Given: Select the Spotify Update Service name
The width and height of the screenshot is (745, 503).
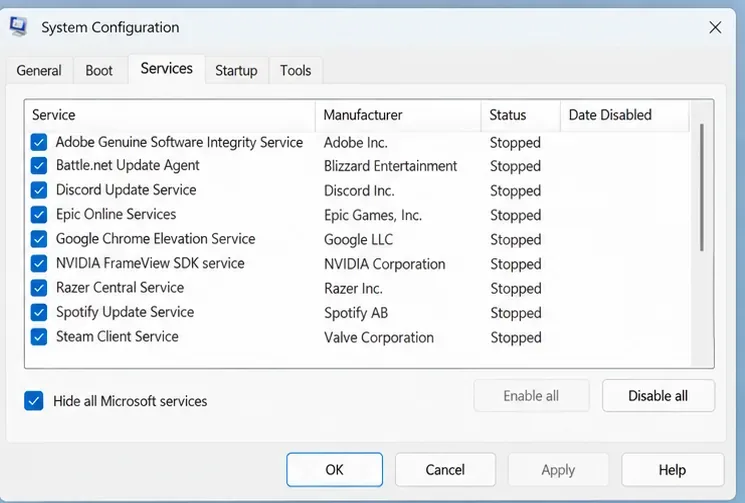Looking at the screenshot, I should click(x=125, y=312).
